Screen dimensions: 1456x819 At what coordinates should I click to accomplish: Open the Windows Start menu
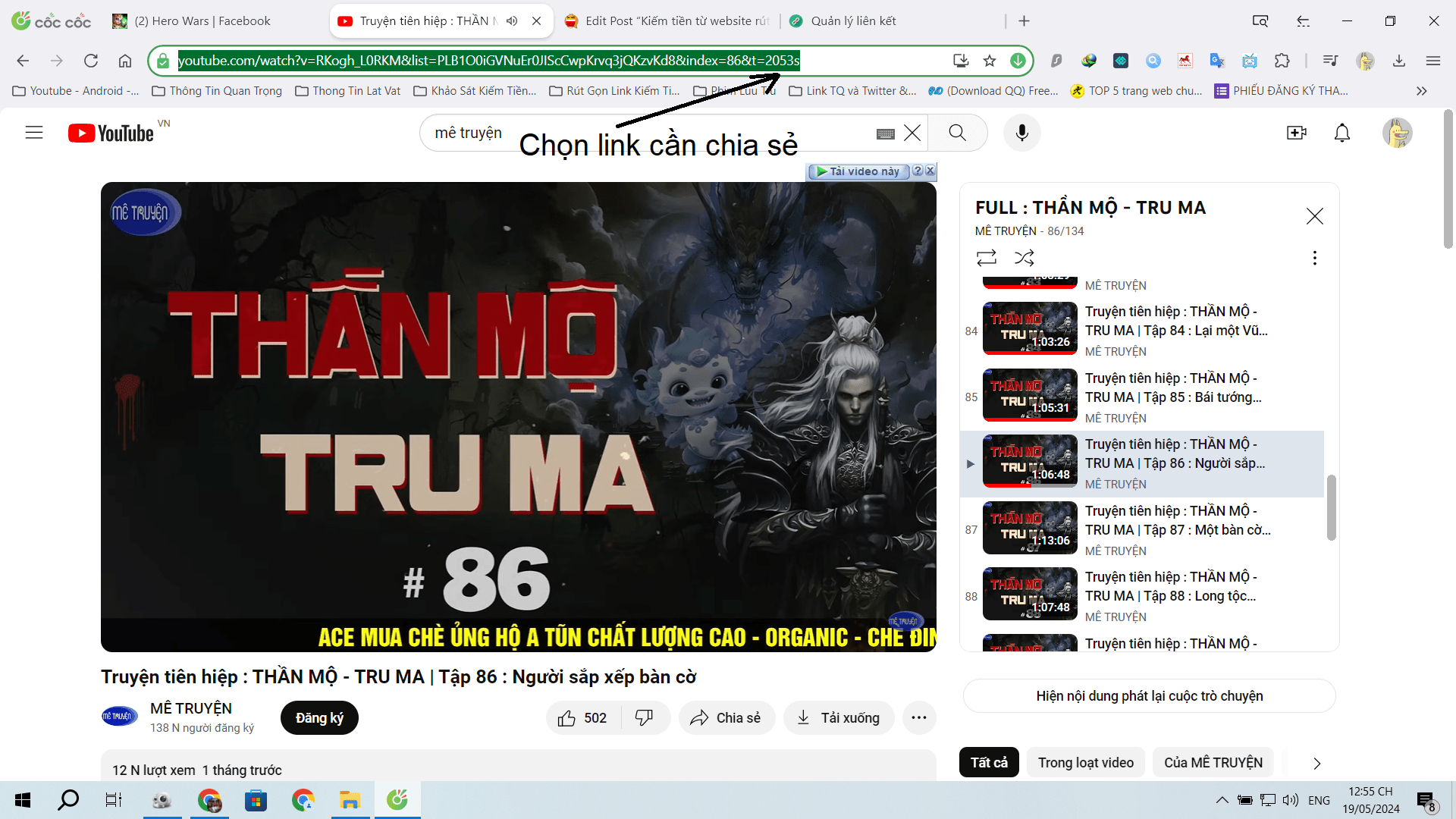click(23, 800)
